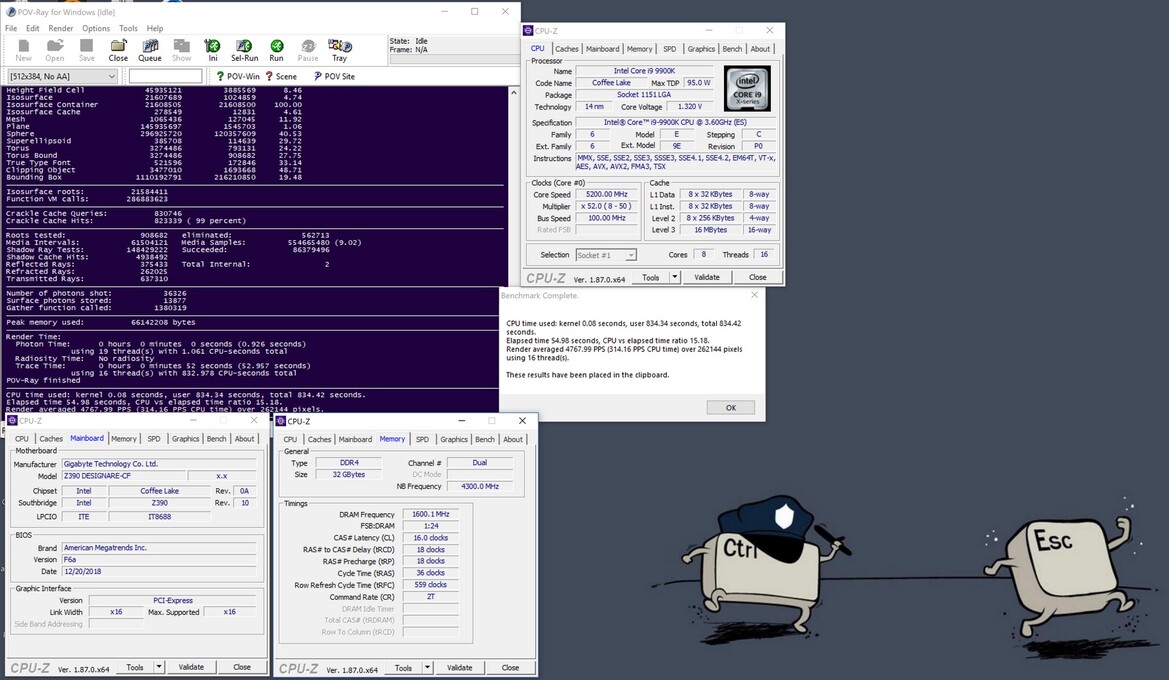Close the Benchmark Complete dialog with X
1169x680 pixels.
tap(754, 295)
